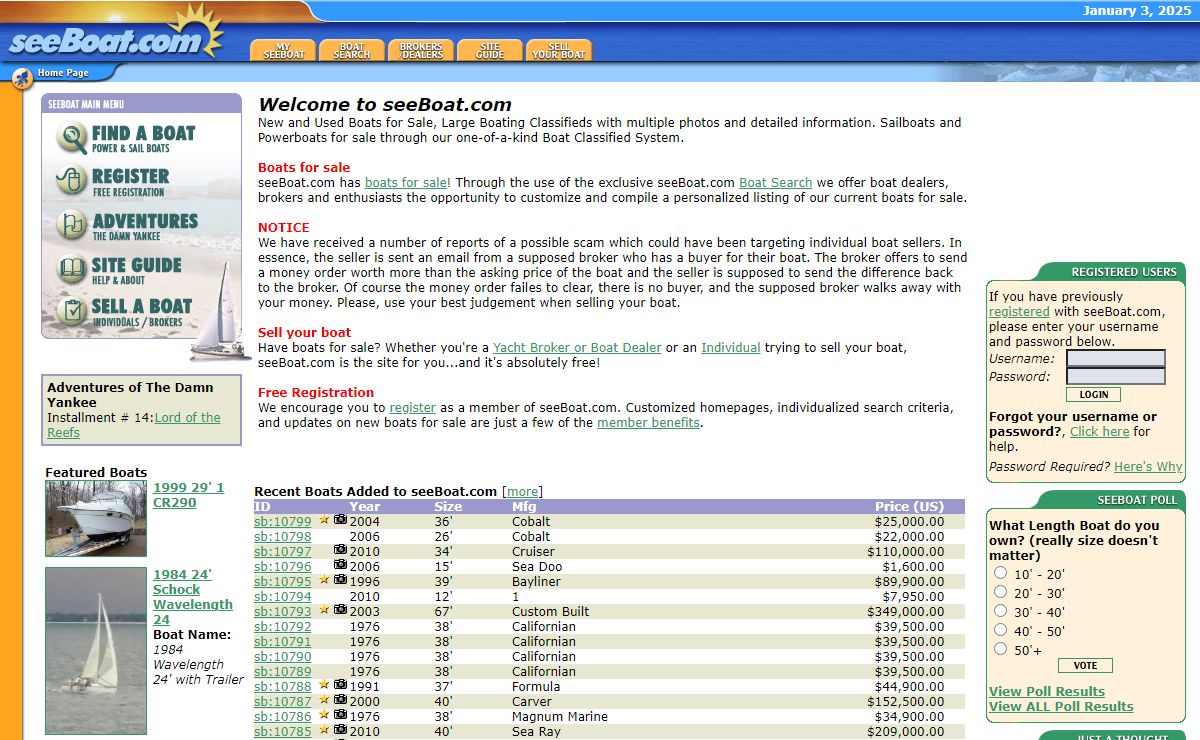Click the camera icon in row sb:10797

pos(340,550)
